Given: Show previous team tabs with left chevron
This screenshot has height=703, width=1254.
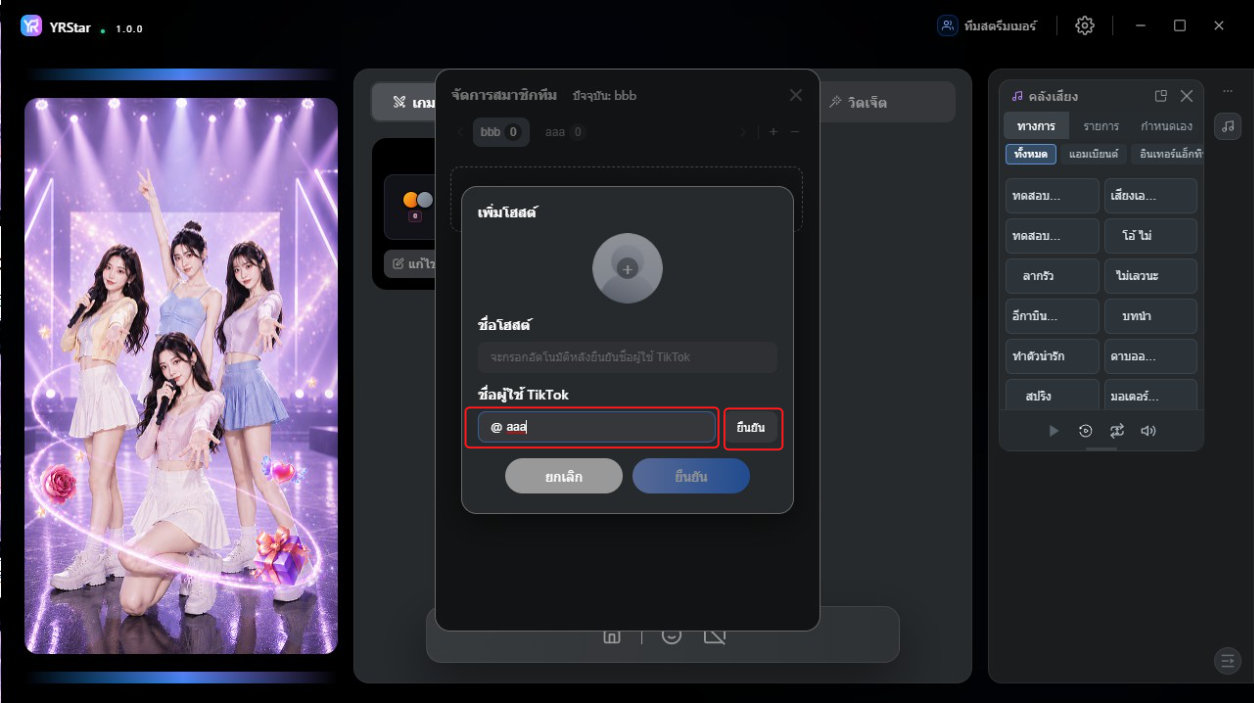Looking at the screenshot, I should point(461,132).
